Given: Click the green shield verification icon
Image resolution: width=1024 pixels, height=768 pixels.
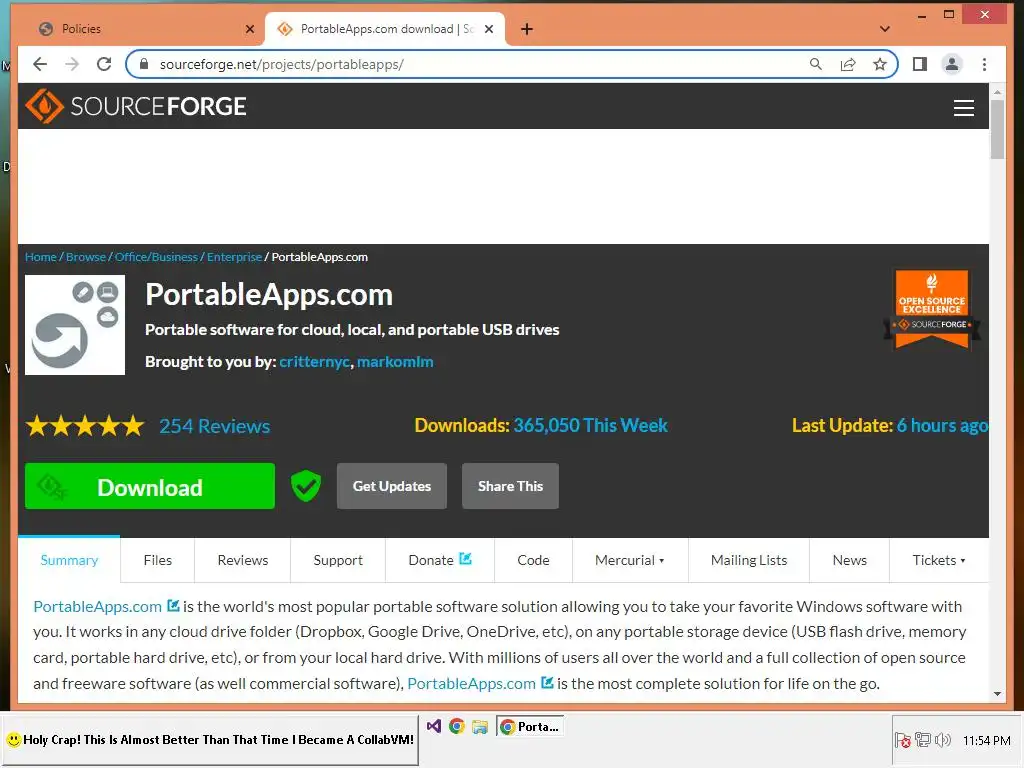Looking at the screenshot, I should [306, 486].
